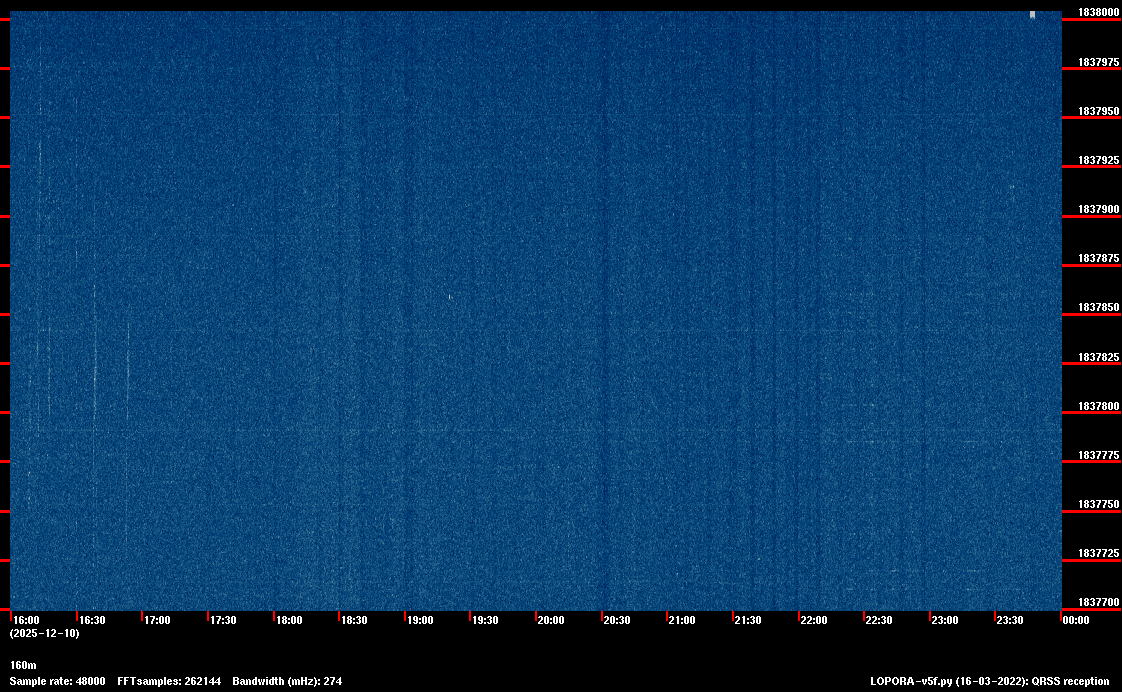Click frequency label 1837700

tap(1098, 603)
